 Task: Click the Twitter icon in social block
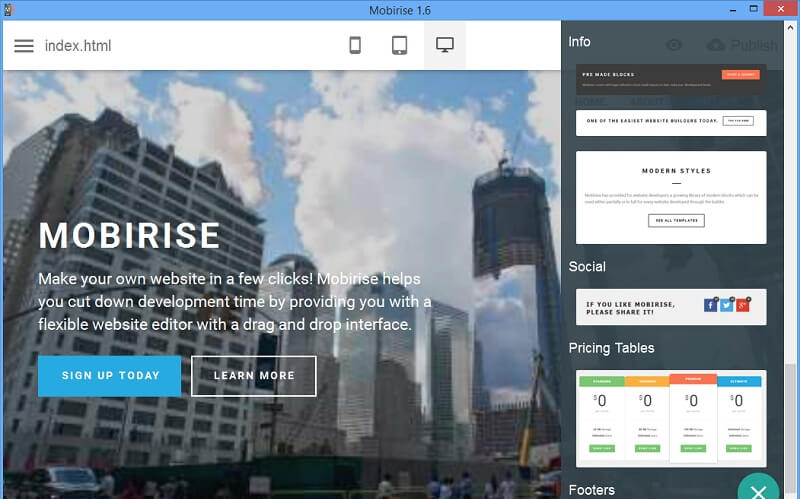727,305
